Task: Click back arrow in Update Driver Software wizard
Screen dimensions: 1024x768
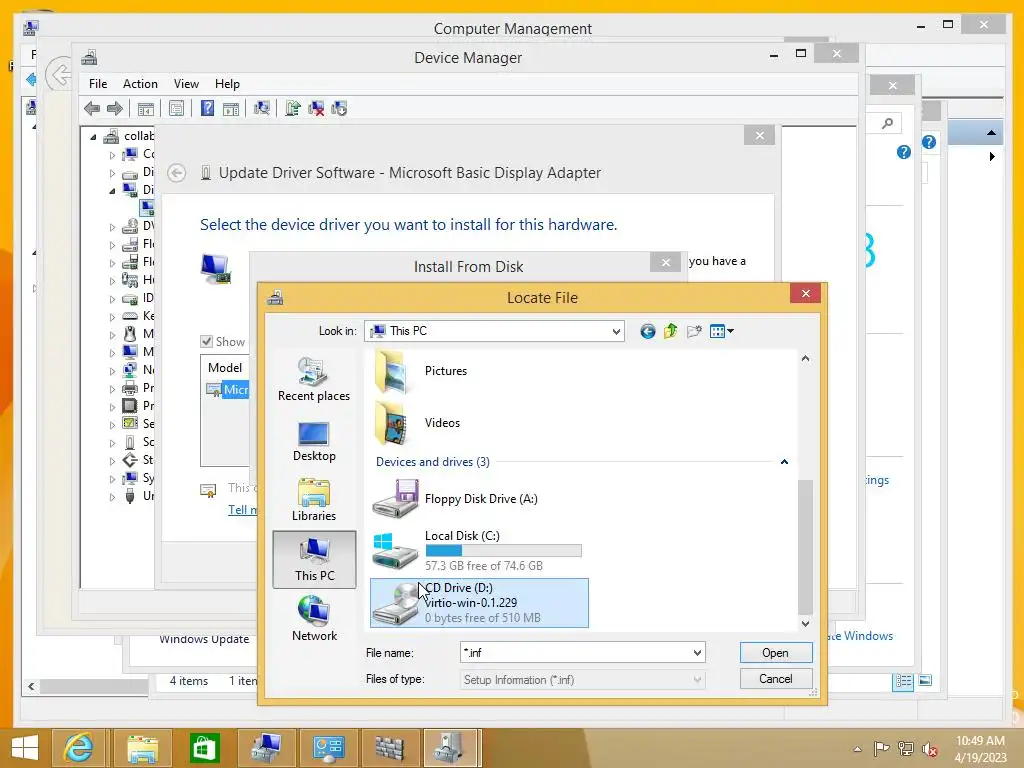Action: 176,173
